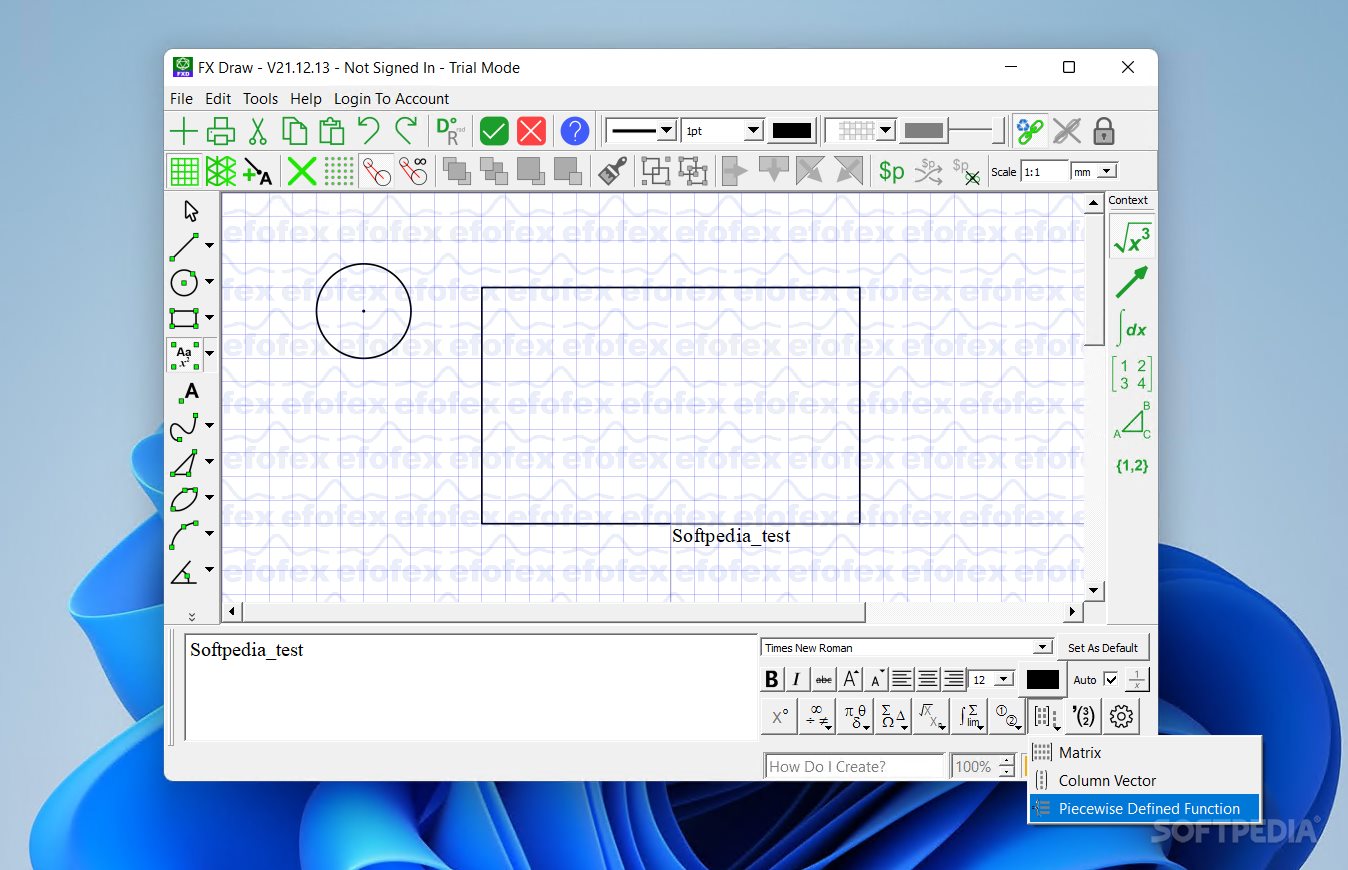1348x870 pixels.
Task: Toggle Italic text formatting
Action: [x=796, y=680]
